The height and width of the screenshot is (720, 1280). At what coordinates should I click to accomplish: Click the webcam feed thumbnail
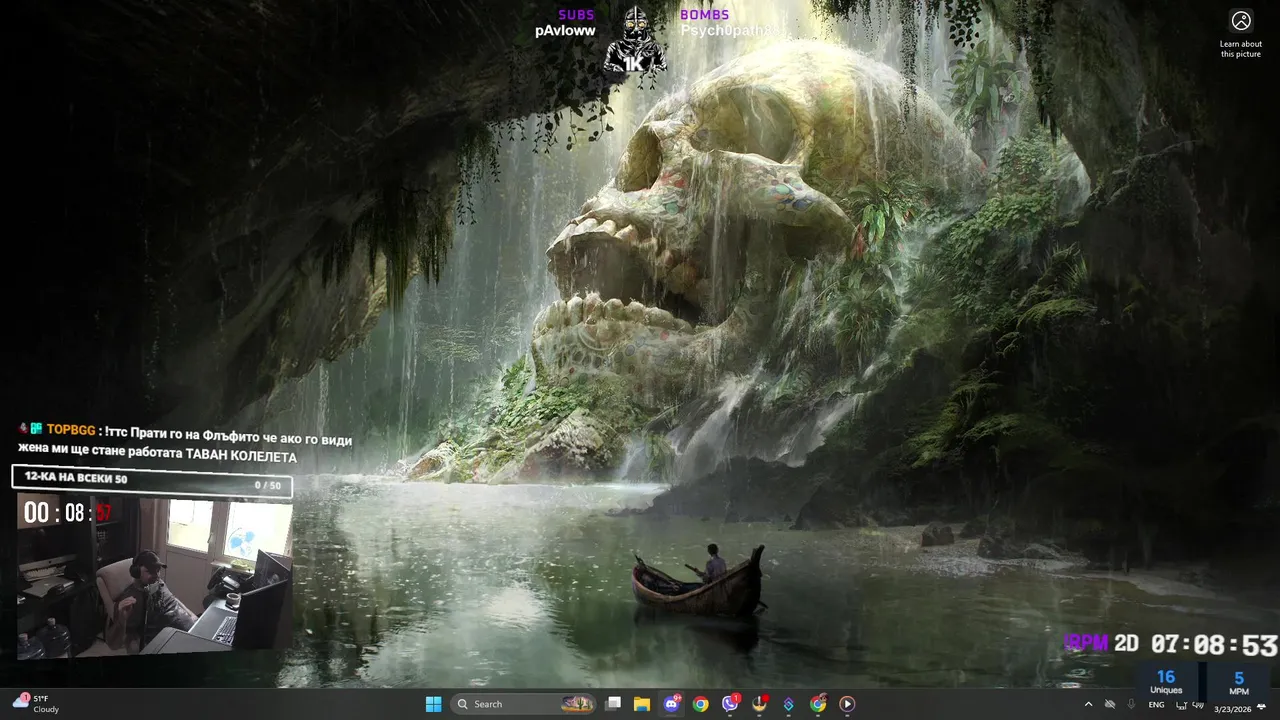pos(155,576)
